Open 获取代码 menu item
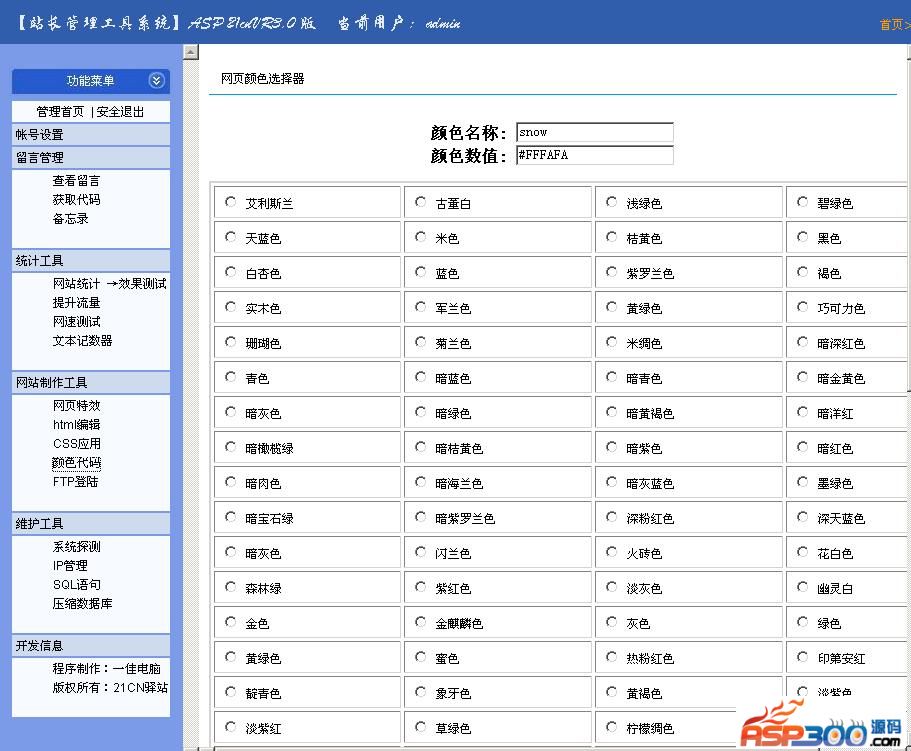The width and height of the screenshot is (911, 751). (x=76, y=200)
